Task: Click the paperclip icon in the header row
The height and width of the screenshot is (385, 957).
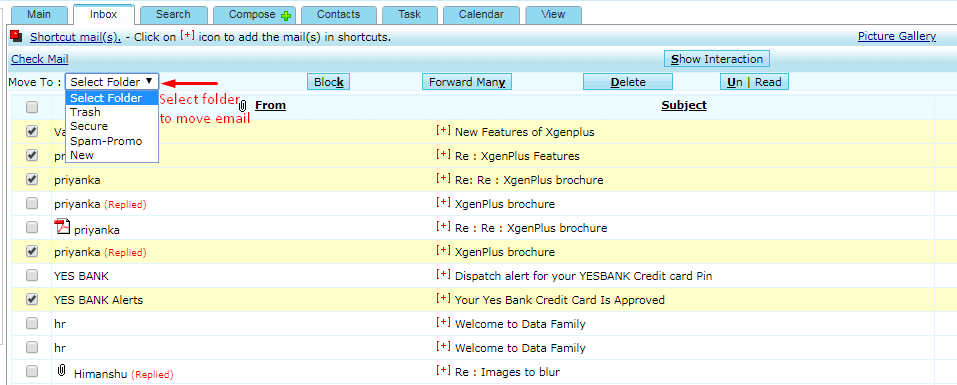Action: [242, 106]
